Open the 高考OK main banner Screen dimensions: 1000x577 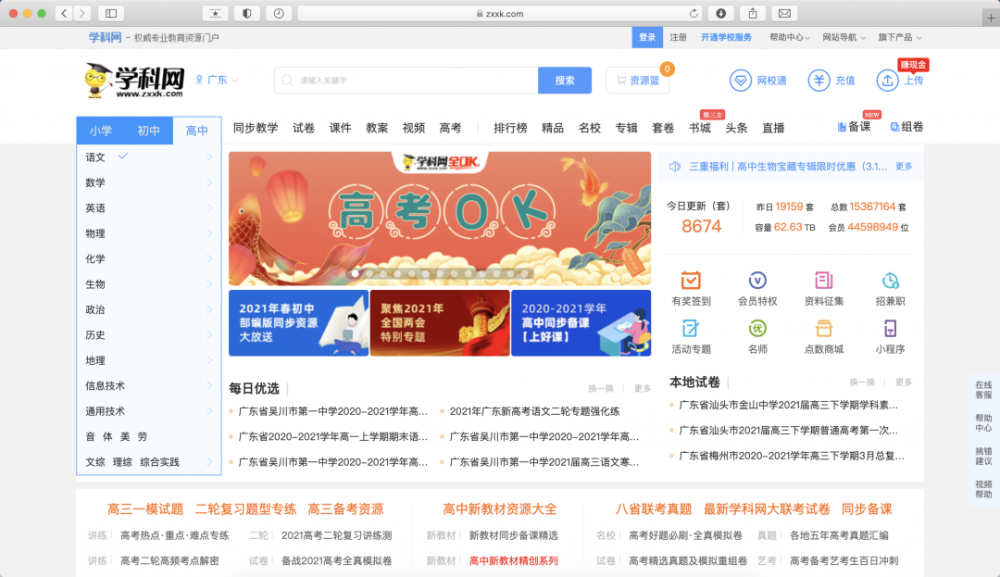(440, 219)
